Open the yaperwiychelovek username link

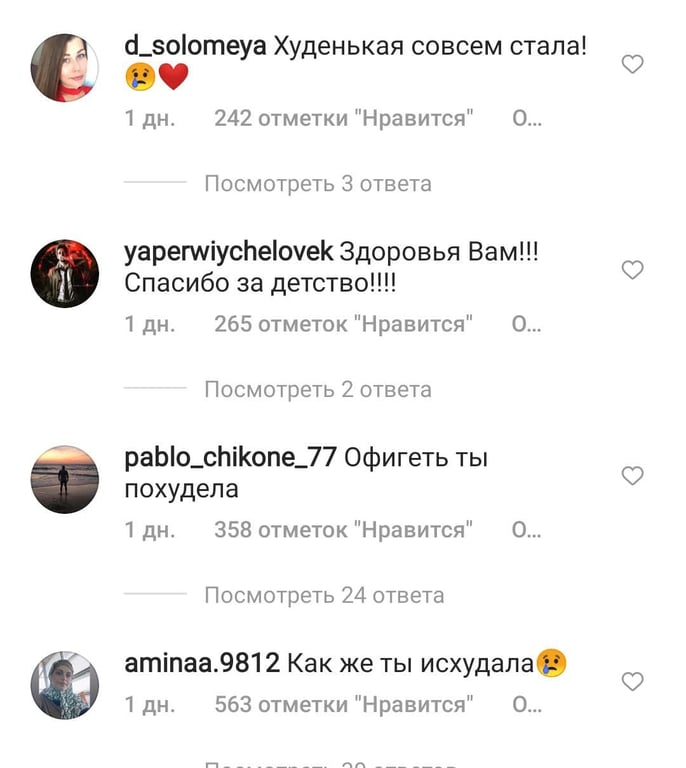(229, 252)
